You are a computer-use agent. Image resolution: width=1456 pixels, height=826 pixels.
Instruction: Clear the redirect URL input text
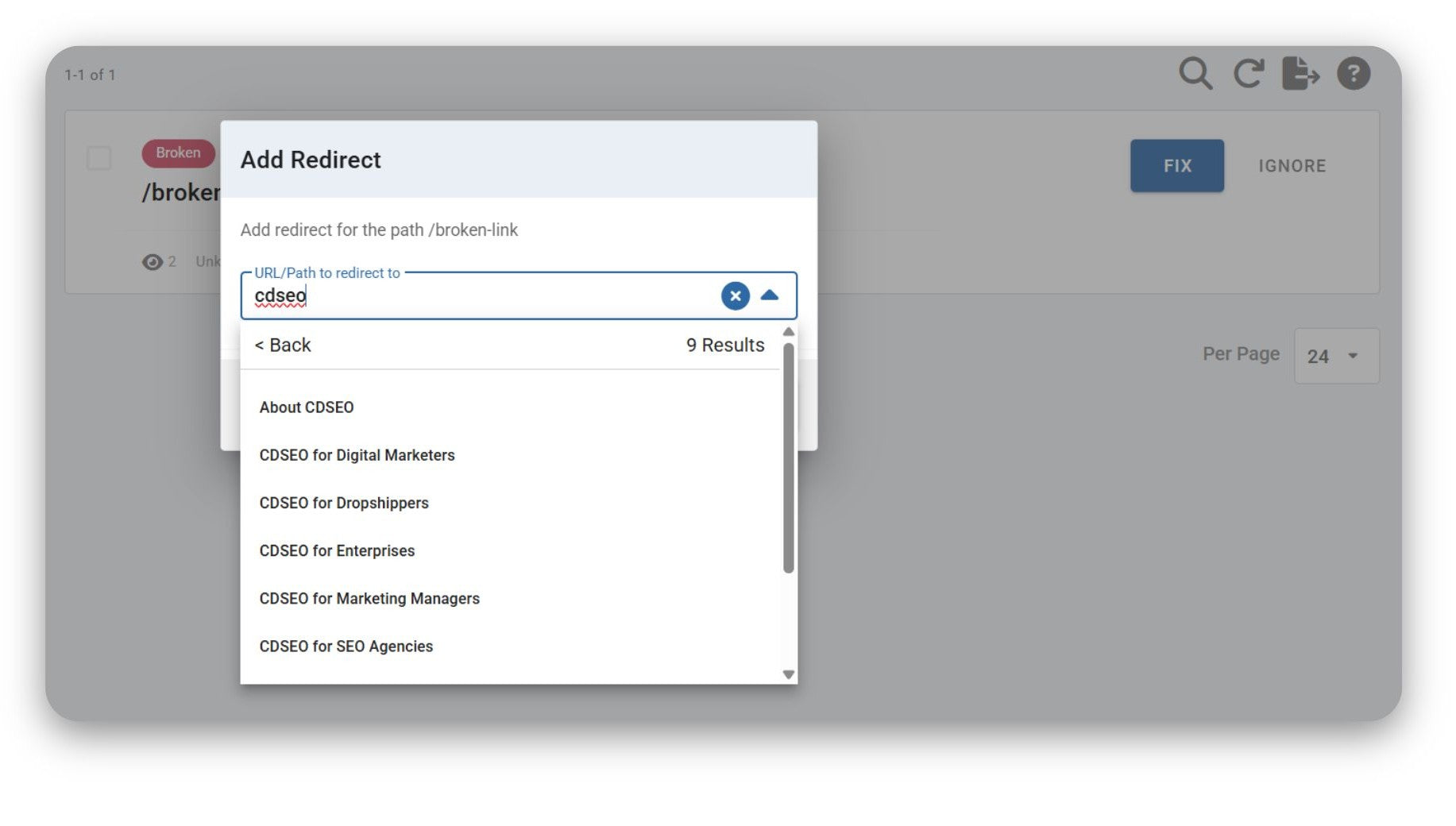[x=735, y=296]
